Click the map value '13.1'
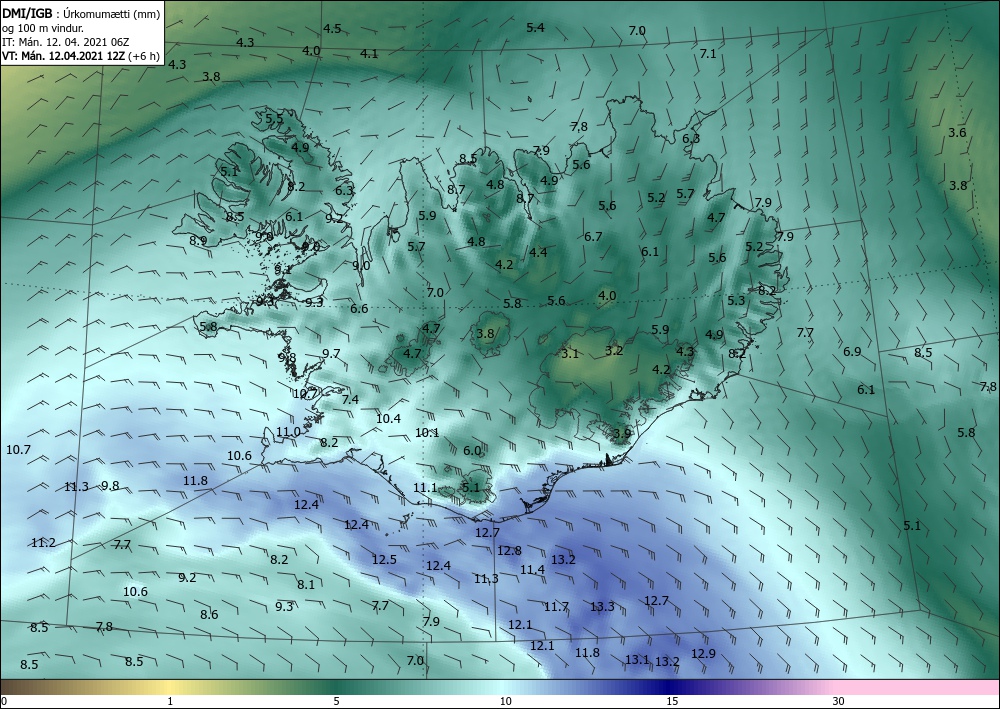The width and height of the screenshot is (1000, 709). (636, 660)
